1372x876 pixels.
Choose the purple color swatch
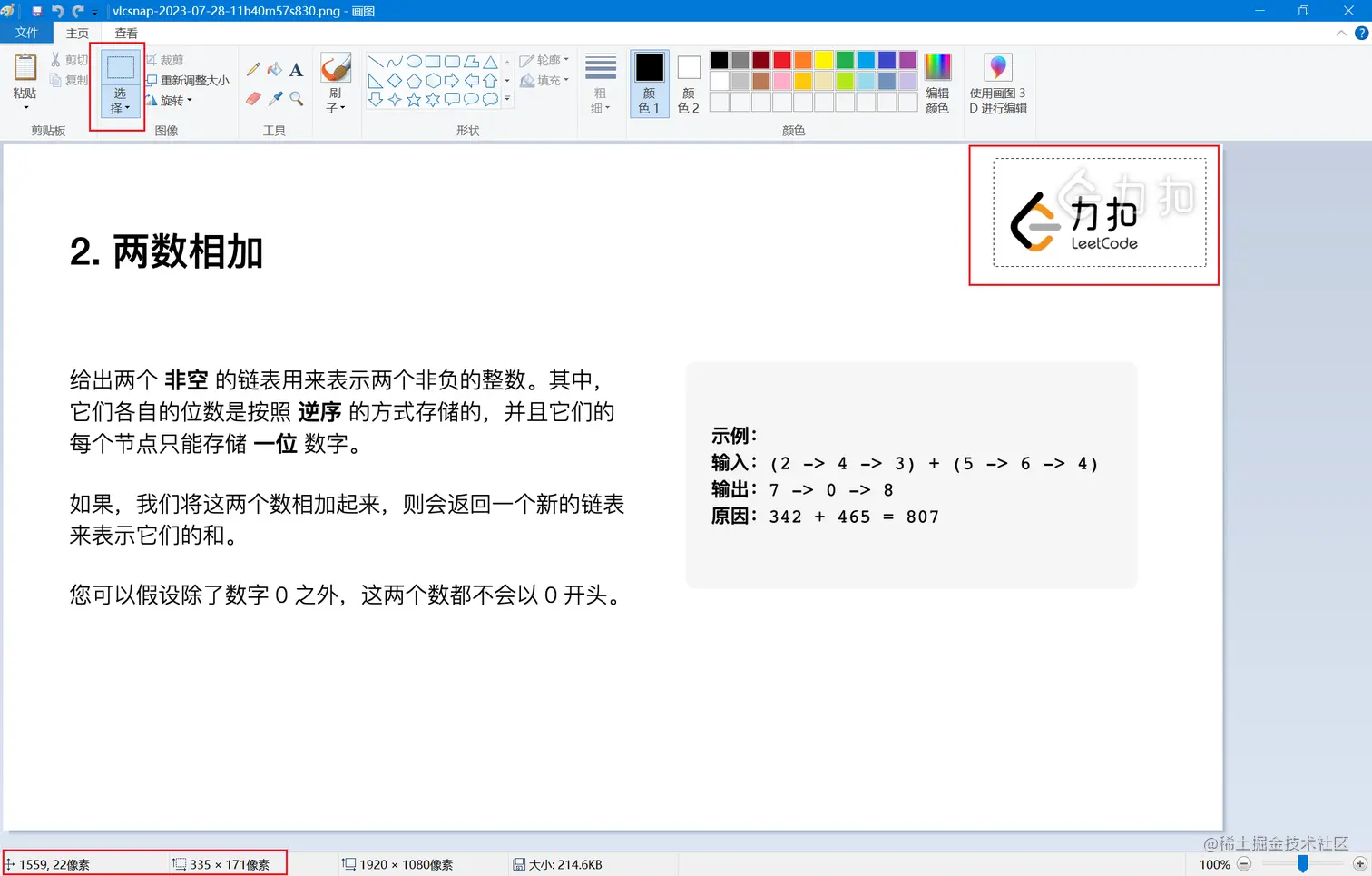point(907,60)
